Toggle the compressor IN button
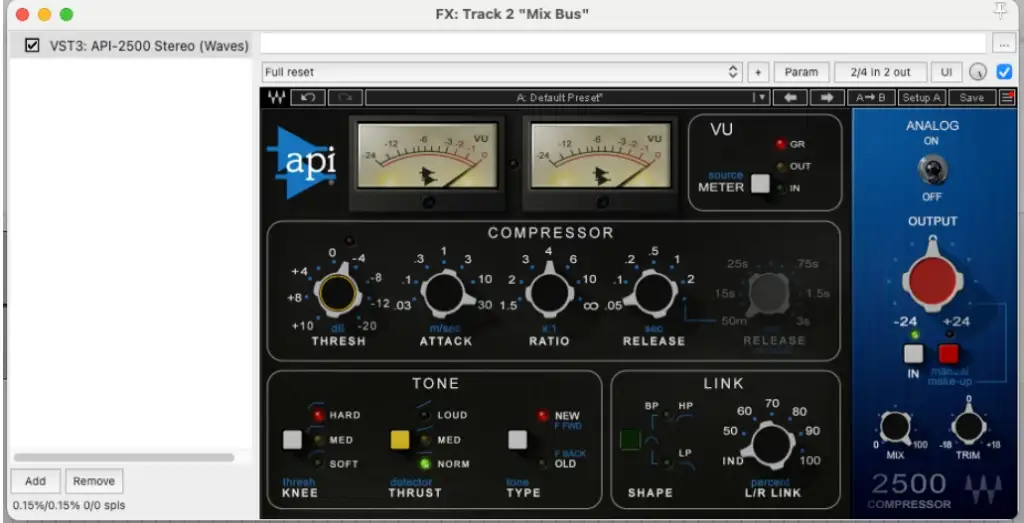The image size is (1024, 523). [x=912, y=353]
